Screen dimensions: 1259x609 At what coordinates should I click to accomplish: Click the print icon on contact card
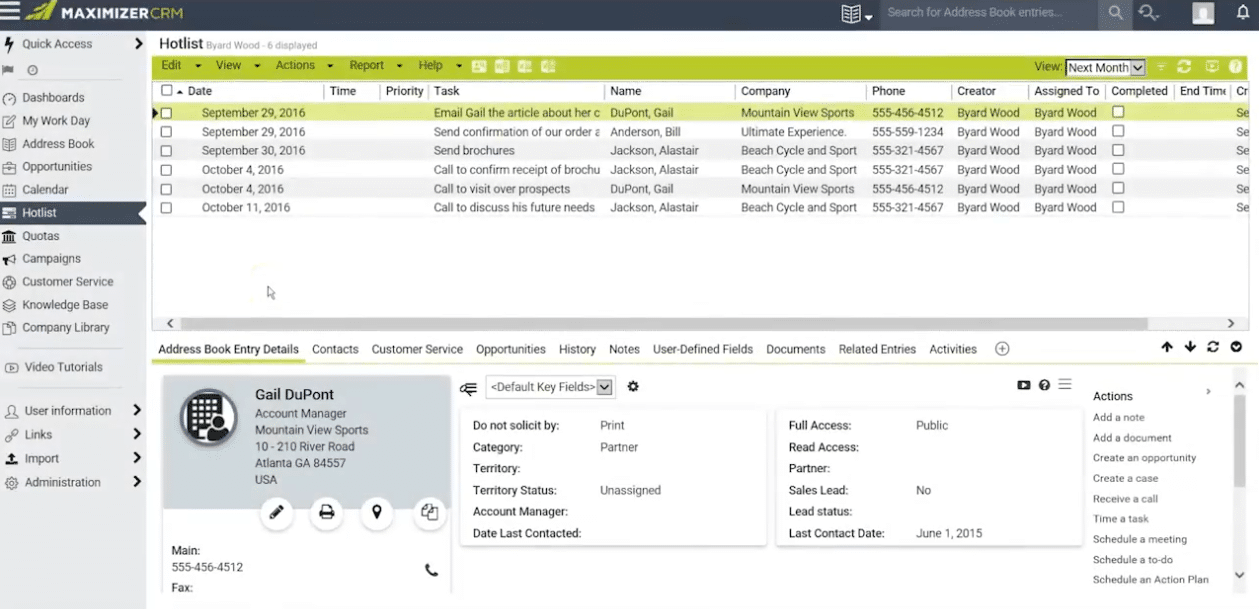point(326,512)
